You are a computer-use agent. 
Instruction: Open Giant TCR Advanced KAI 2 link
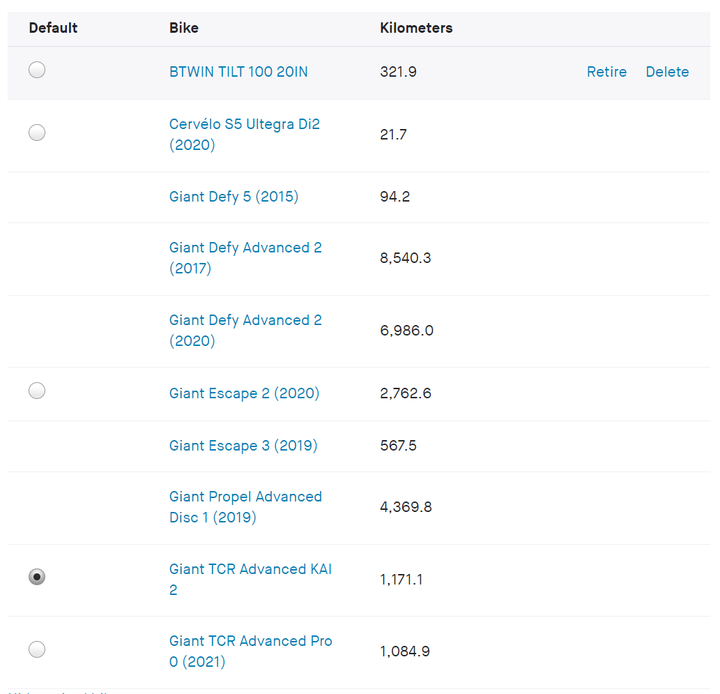pos(250,579)
